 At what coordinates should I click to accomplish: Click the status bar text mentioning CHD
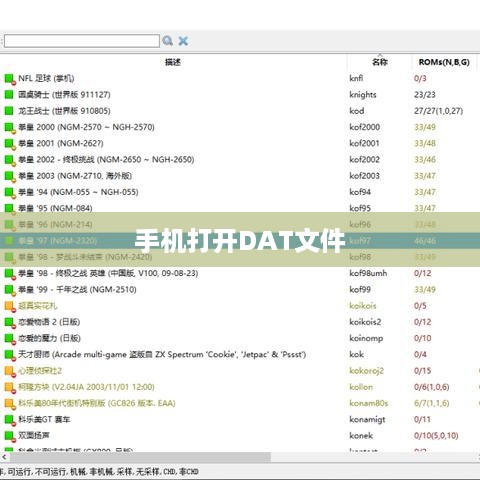coord(99,472)
